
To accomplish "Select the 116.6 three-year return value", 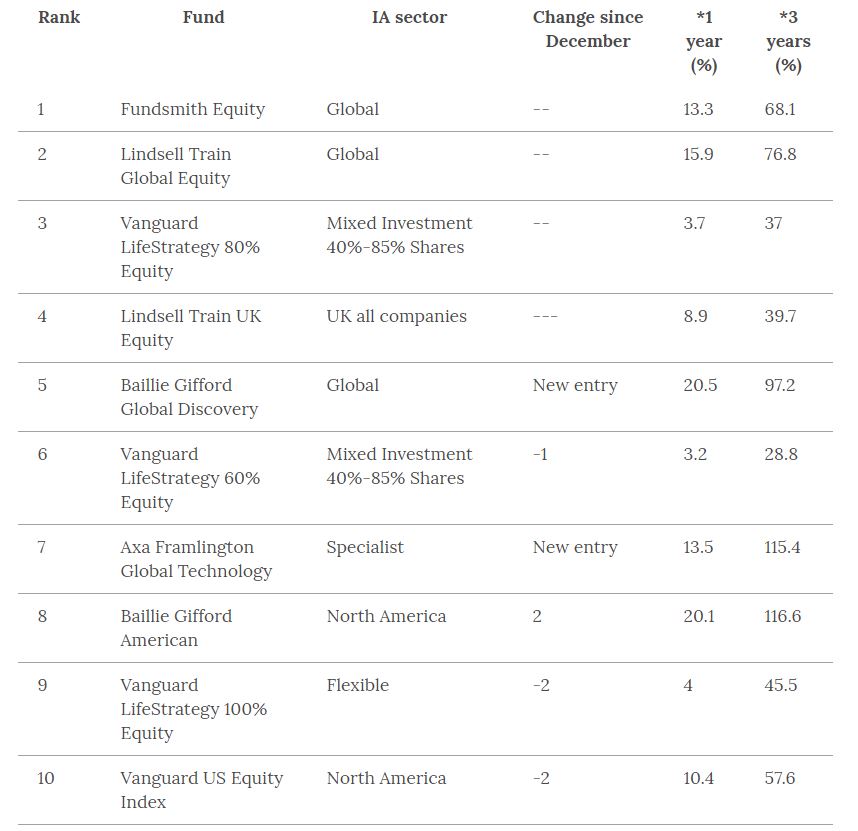I will [x=782, y=616].
